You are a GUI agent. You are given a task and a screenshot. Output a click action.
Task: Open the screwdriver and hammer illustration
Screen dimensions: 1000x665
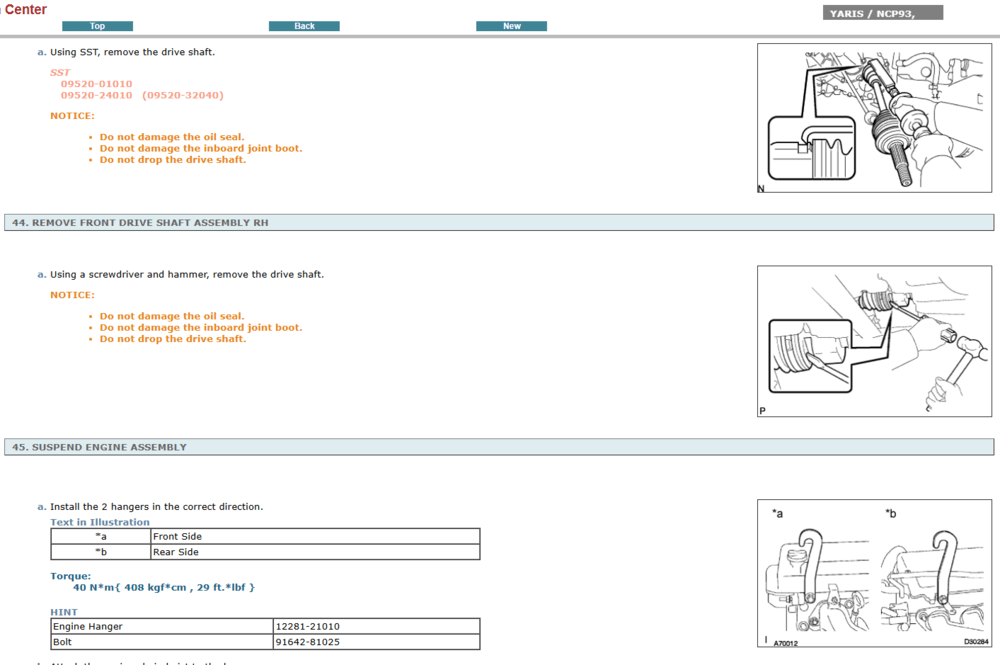point(874,341)
